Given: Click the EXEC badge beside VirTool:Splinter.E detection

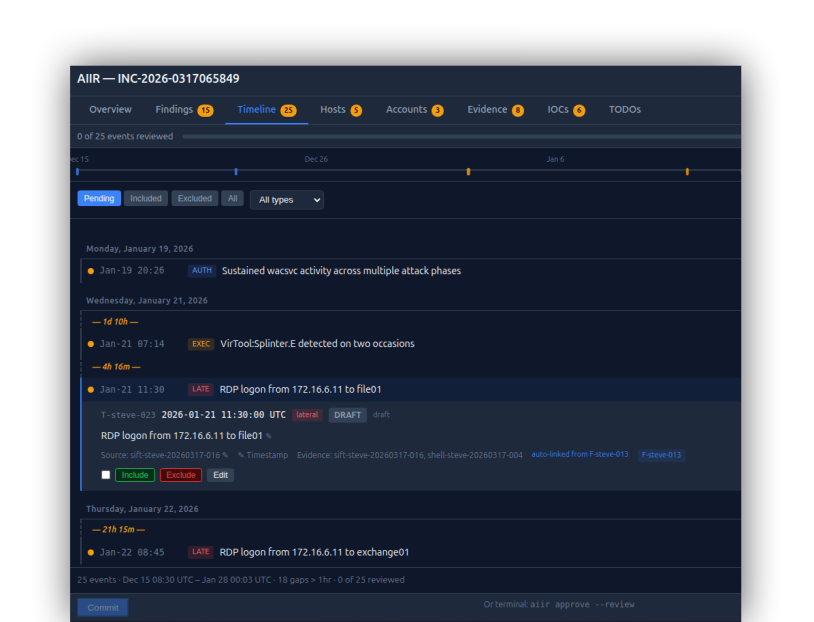Looking at the screenshot, I should coord(200,343).
